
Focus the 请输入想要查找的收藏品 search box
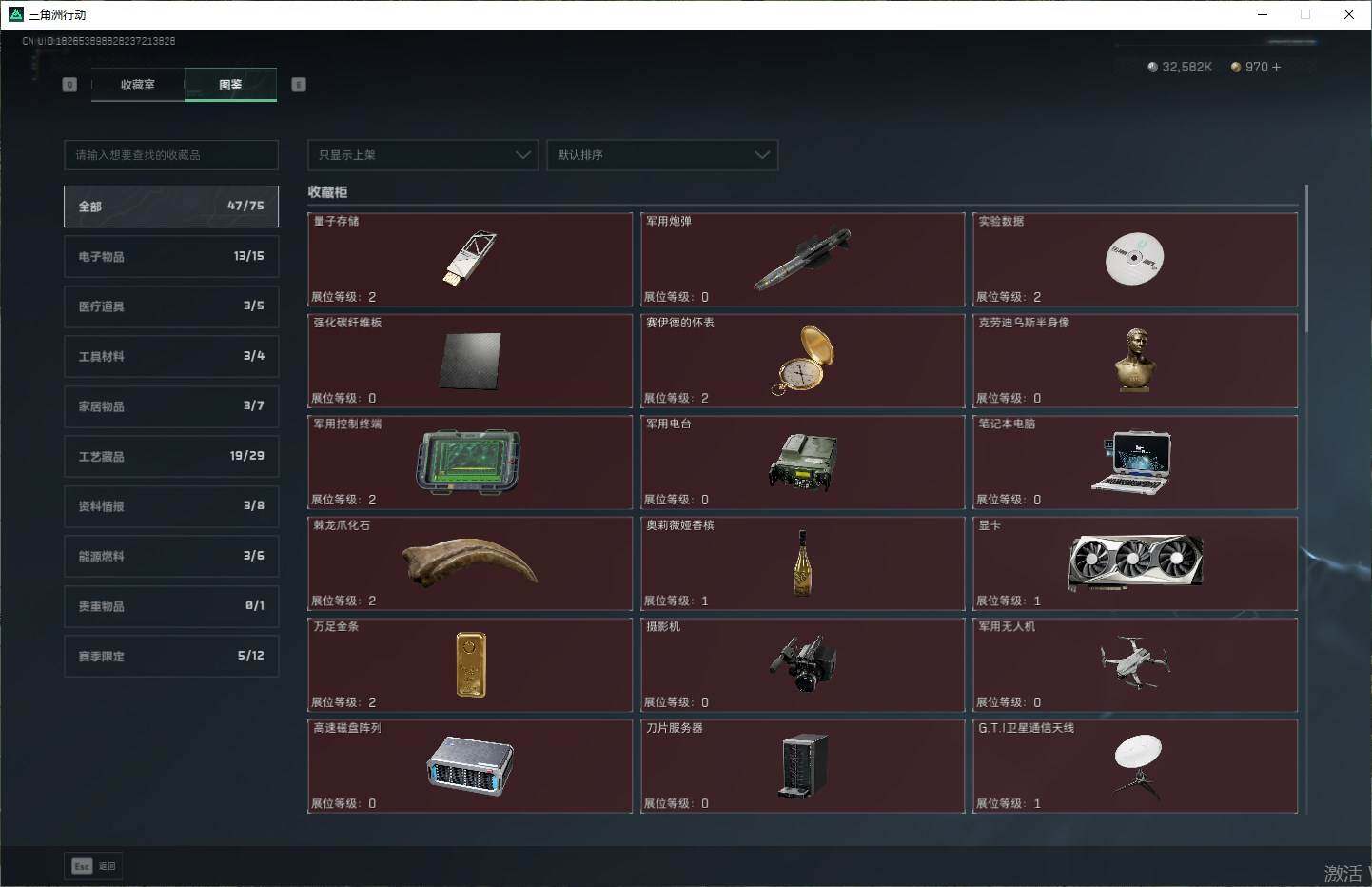(171, 155)
